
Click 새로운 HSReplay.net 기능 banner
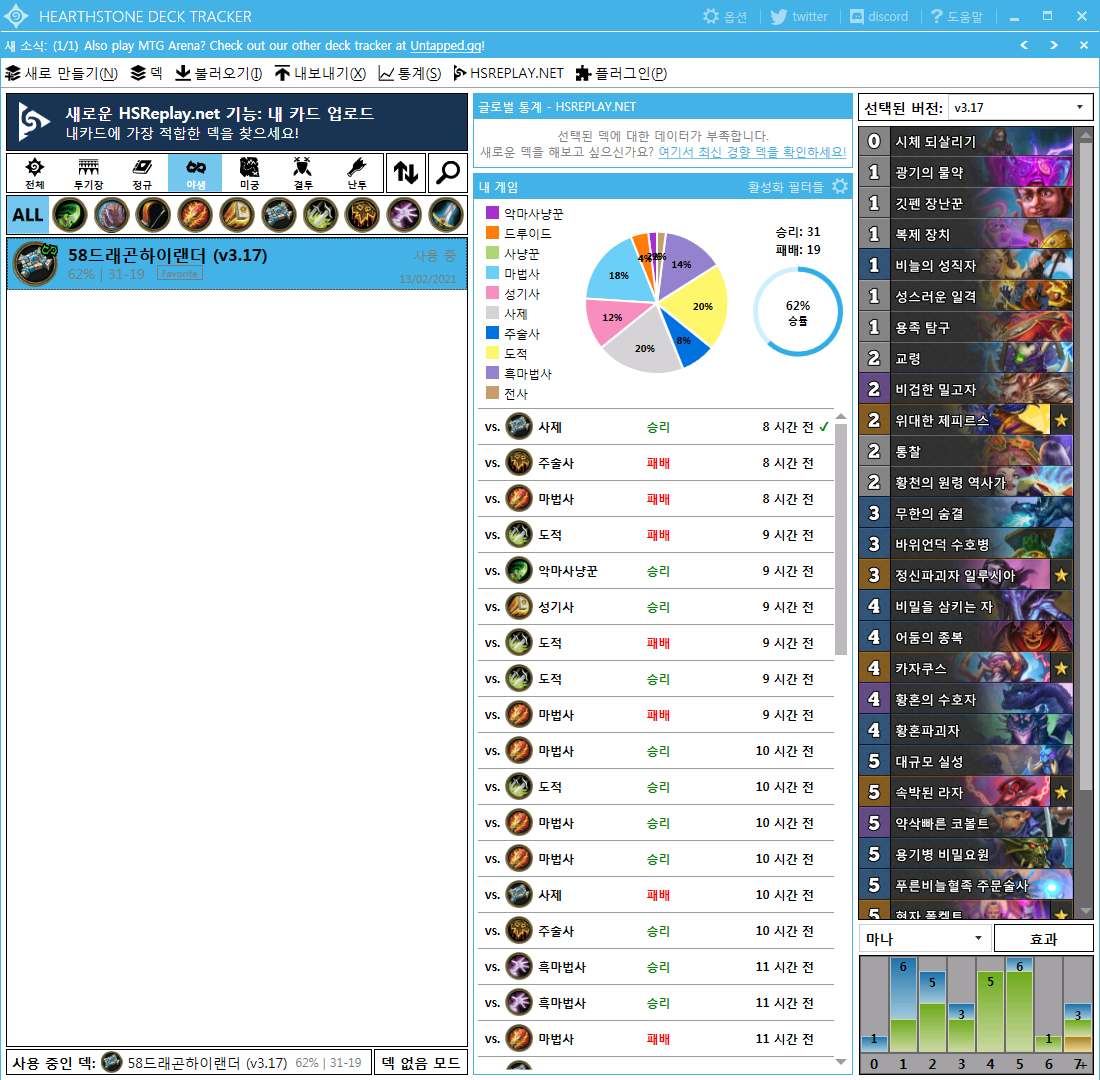(x=237, y=122)
